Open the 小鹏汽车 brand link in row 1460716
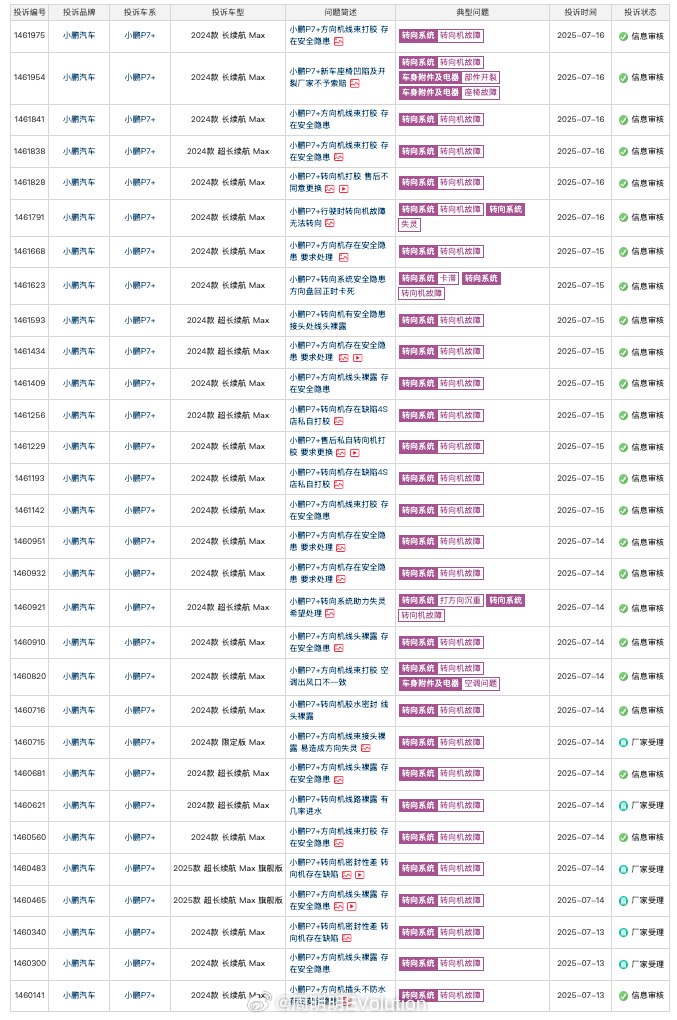 [x=79, y=710]
